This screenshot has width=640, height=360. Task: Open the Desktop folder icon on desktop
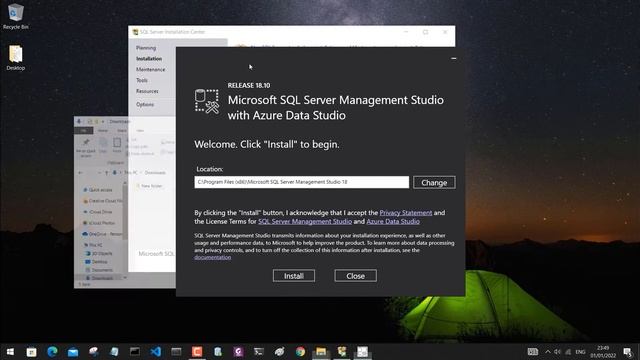(x=16, y=58)
